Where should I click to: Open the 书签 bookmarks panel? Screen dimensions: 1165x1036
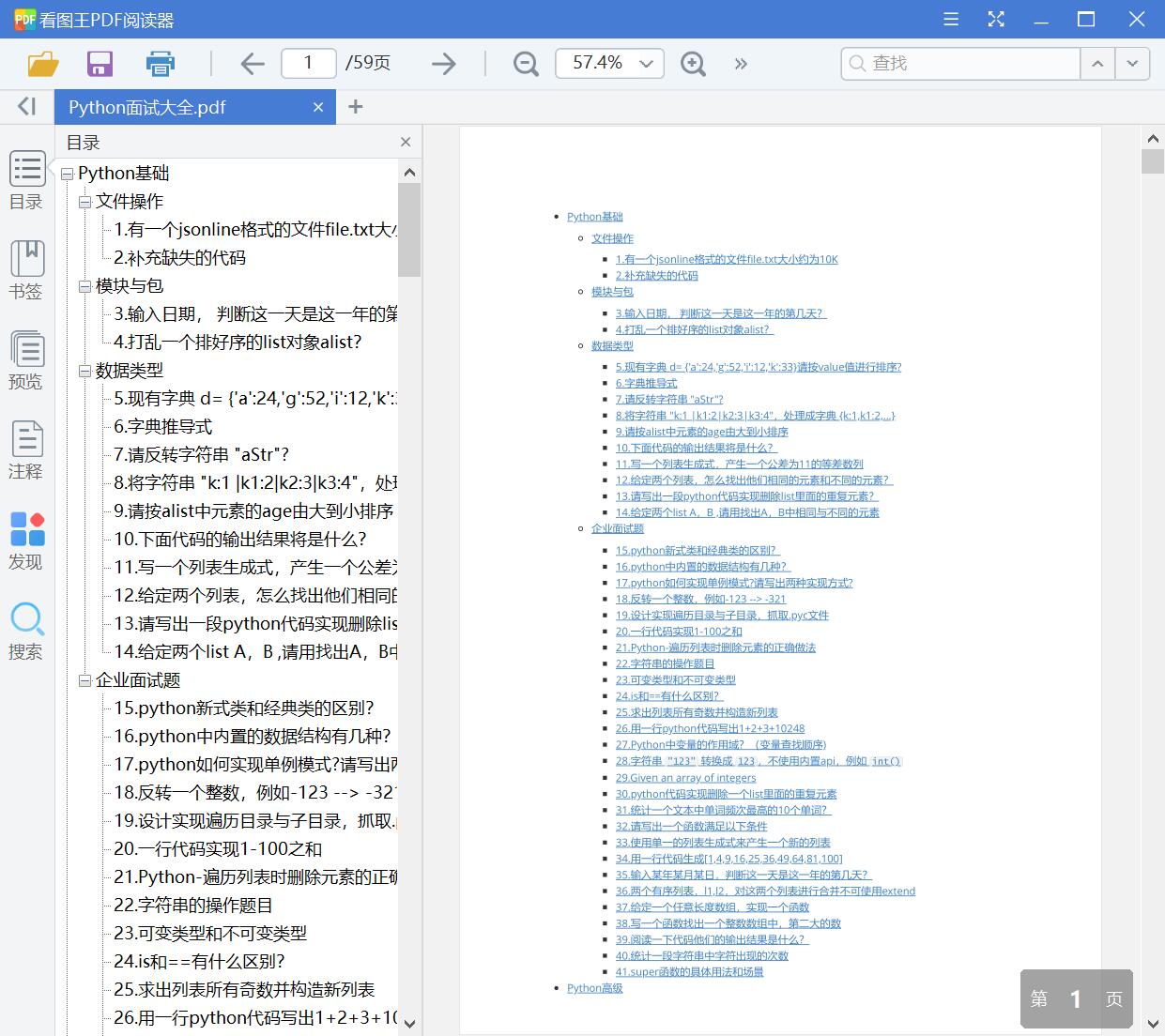point(27,270)
